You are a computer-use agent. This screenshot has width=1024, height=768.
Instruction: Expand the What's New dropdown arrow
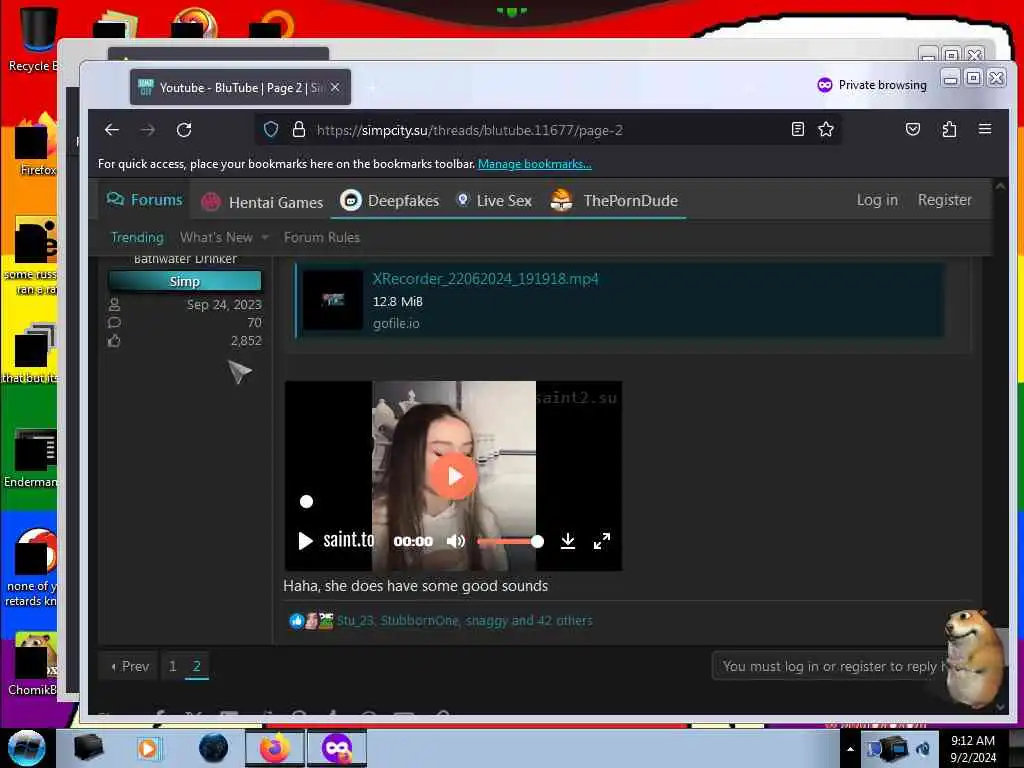pyautogui.click(x=264, y=238)
